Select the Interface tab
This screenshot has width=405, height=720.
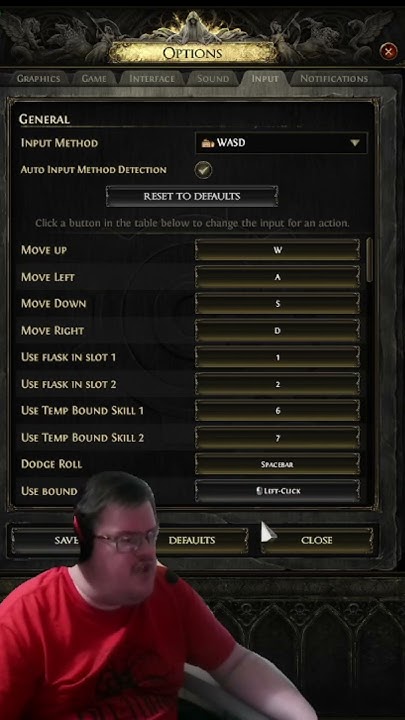click(152, 79)
